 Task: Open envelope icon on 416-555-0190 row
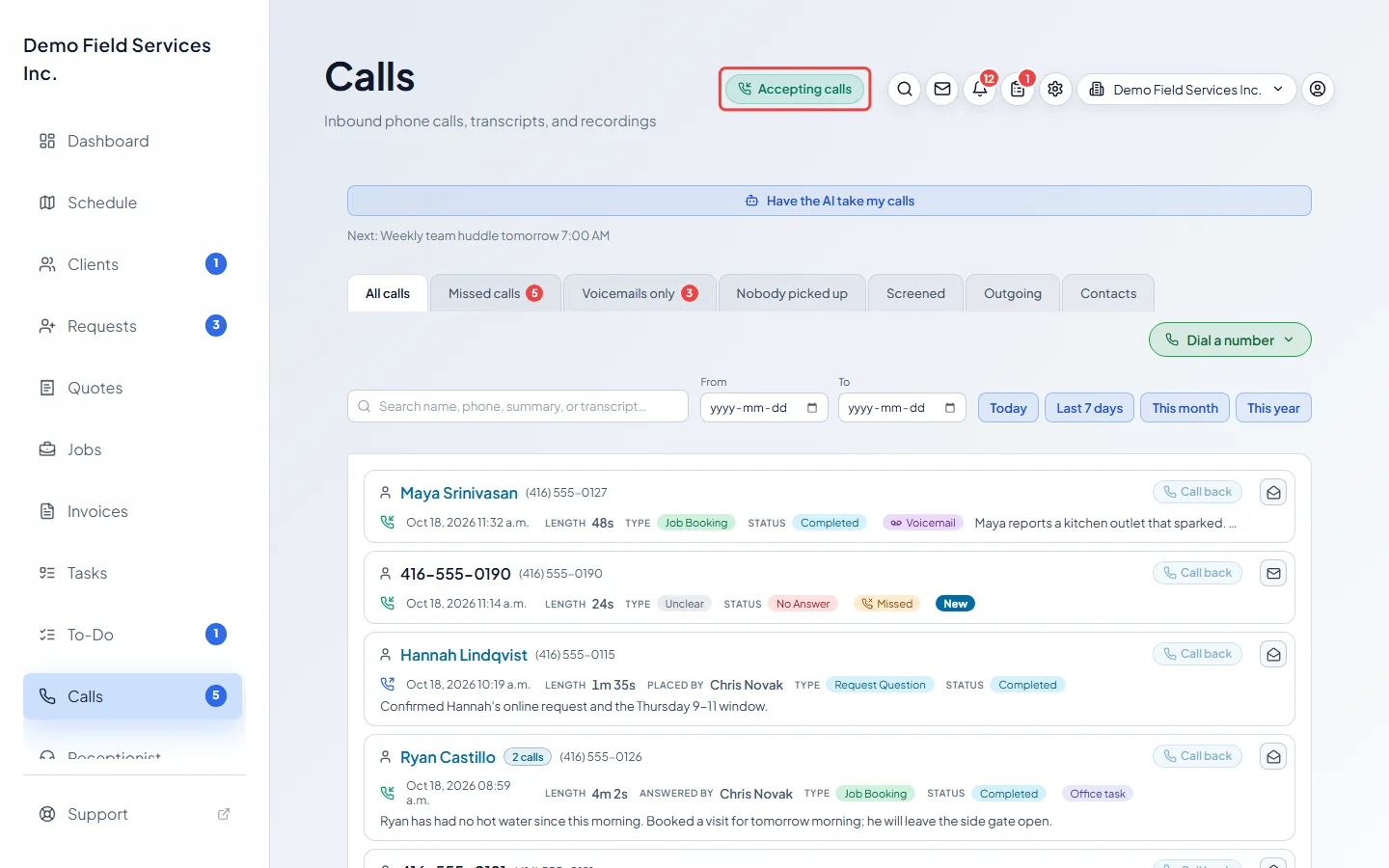pos(1273,574)
